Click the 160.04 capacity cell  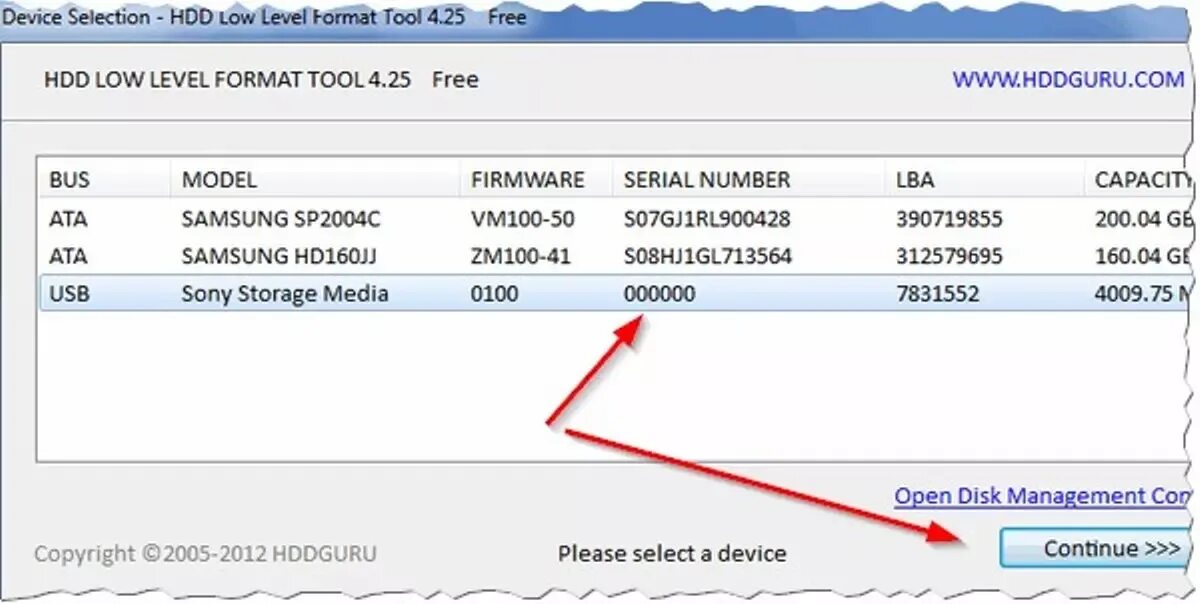click(x=1142, y=256)
